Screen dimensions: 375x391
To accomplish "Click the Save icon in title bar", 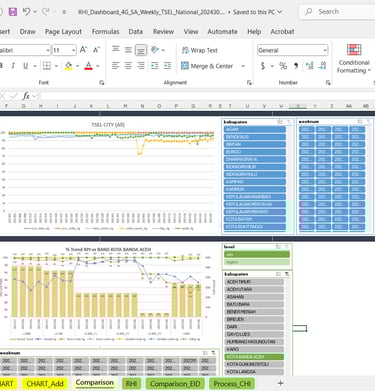I will (x=13, y=12).
